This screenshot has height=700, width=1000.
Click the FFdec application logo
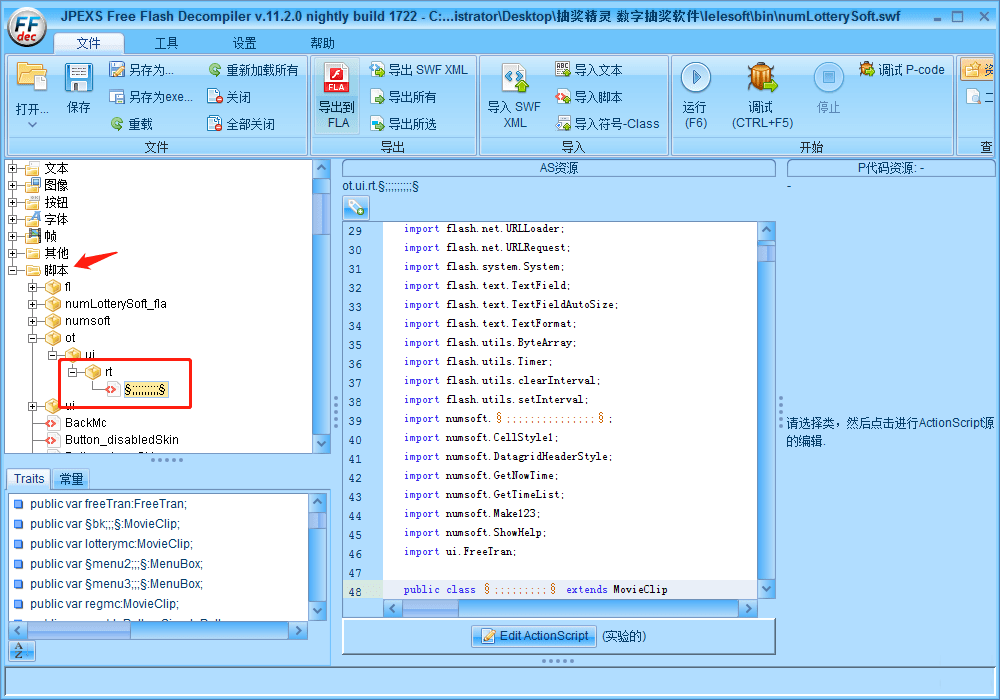click(27, 27)
